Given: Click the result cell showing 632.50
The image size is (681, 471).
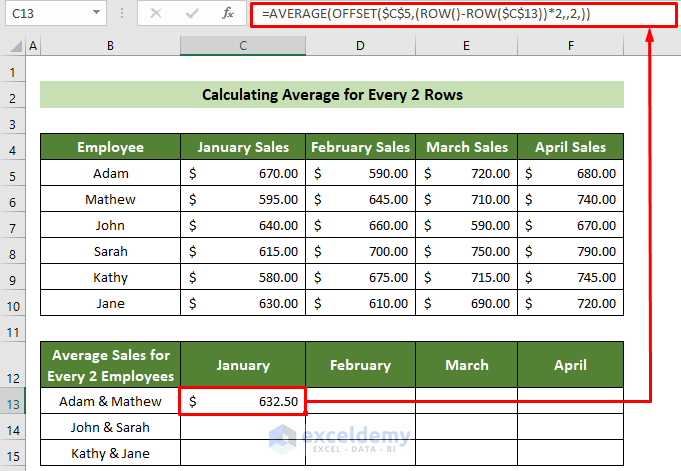Looking at the screenshot, I should pyautogui.click(x=243, y=401).
